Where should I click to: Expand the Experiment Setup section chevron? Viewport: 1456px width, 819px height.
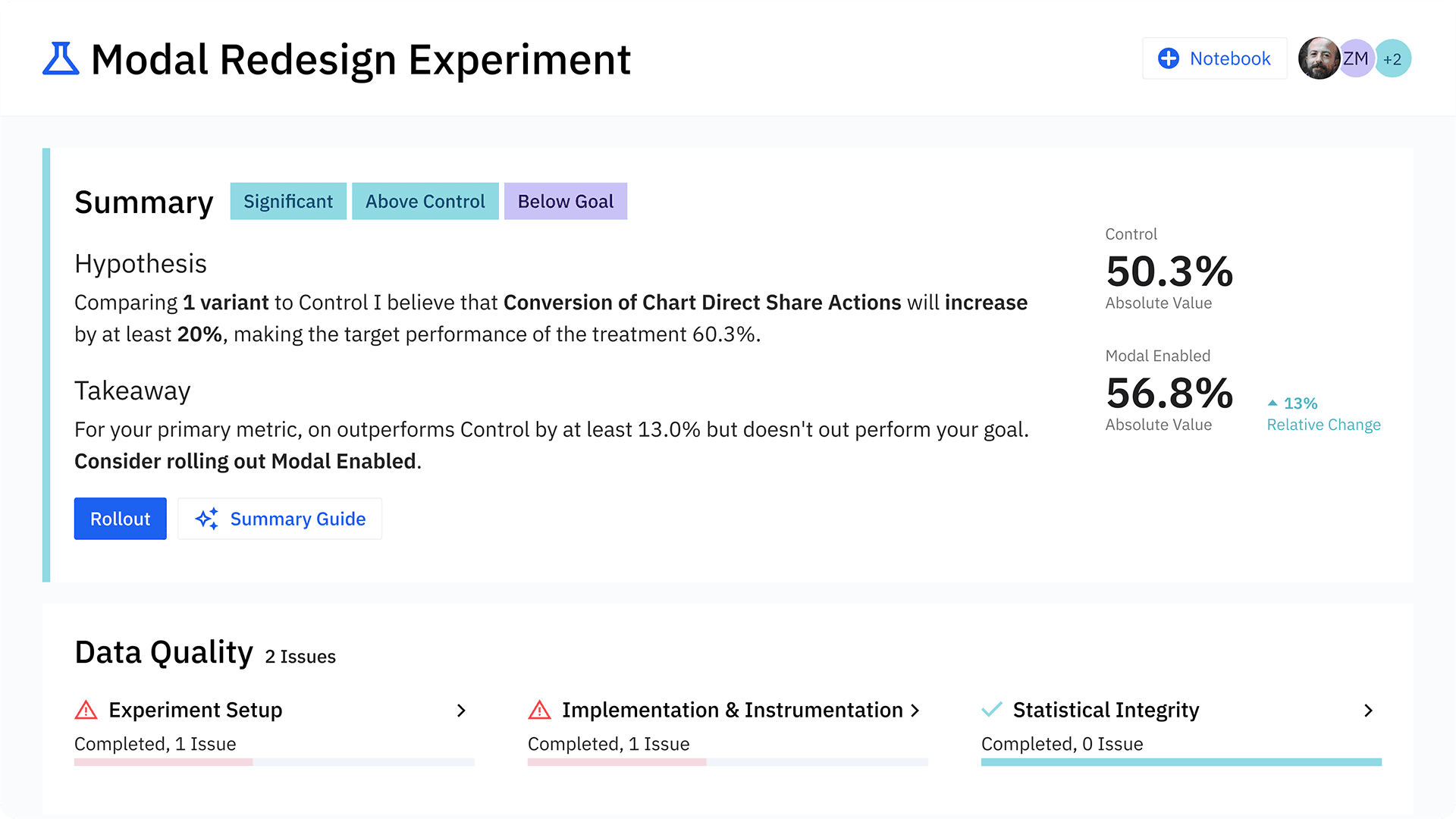point(461,711)
